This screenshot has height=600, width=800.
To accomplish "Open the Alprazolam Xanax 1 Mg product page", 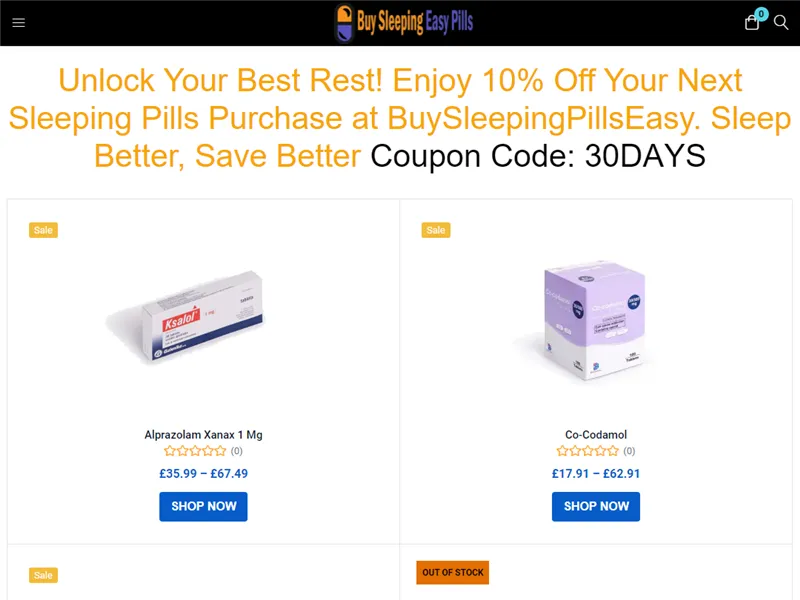I will (203, 435).
